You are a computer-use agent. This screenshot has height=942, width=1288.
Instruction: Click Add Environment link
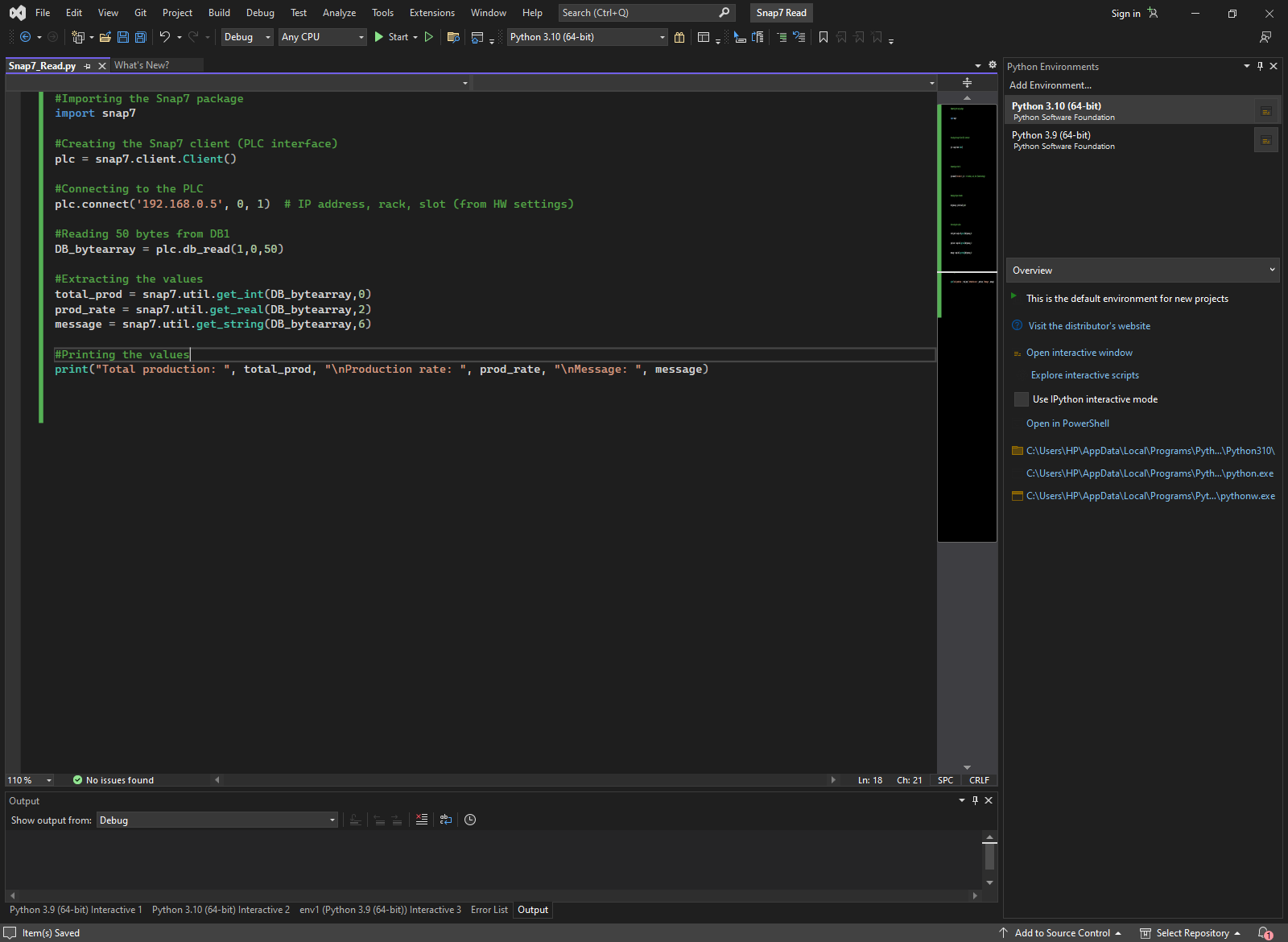(1051, 85)
